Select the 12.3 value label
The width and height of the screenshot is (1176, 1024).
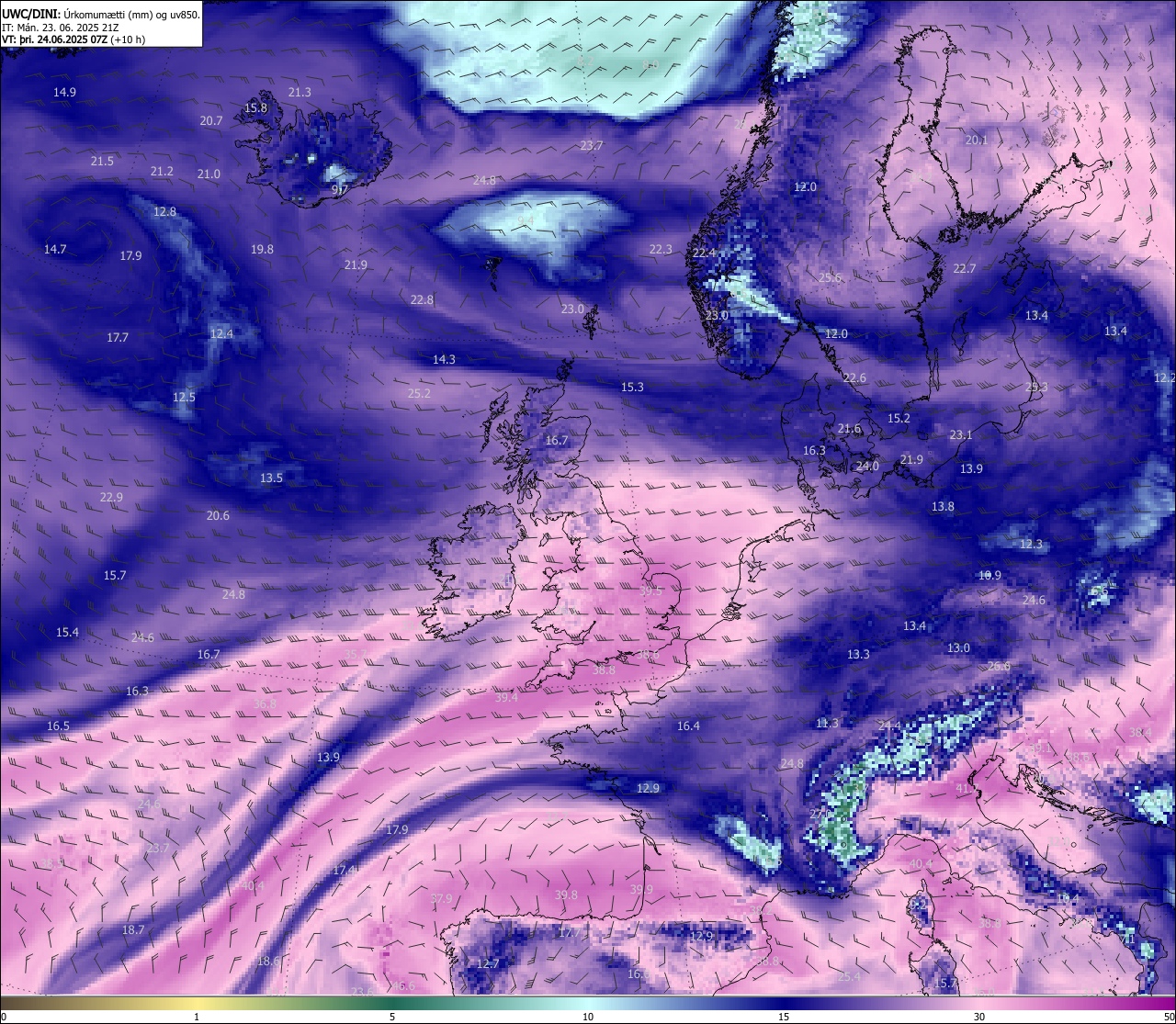(x=1031, y=544)
